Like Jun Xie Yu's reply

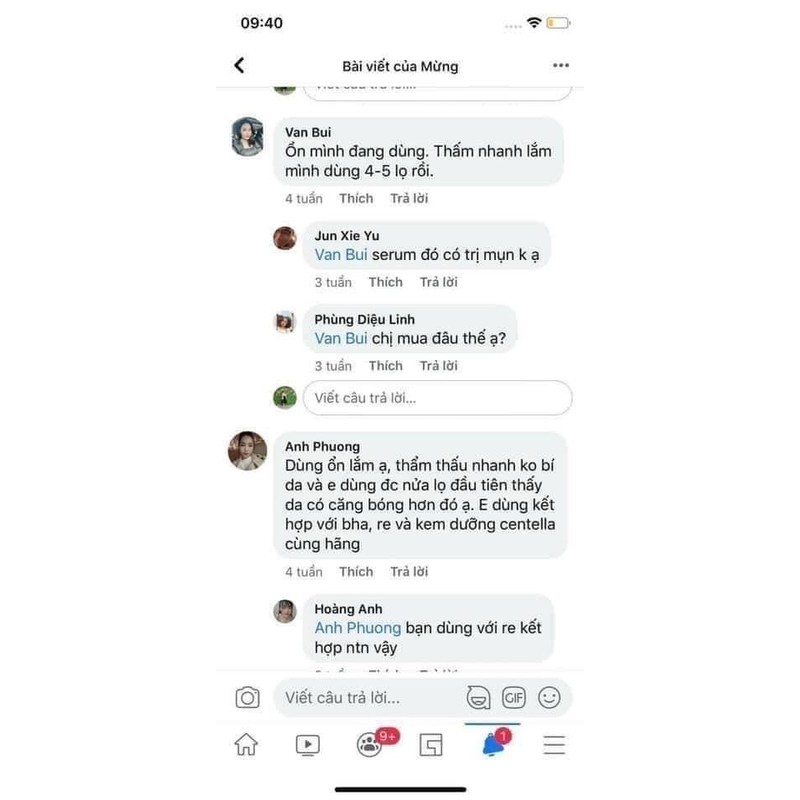point(386,282)
